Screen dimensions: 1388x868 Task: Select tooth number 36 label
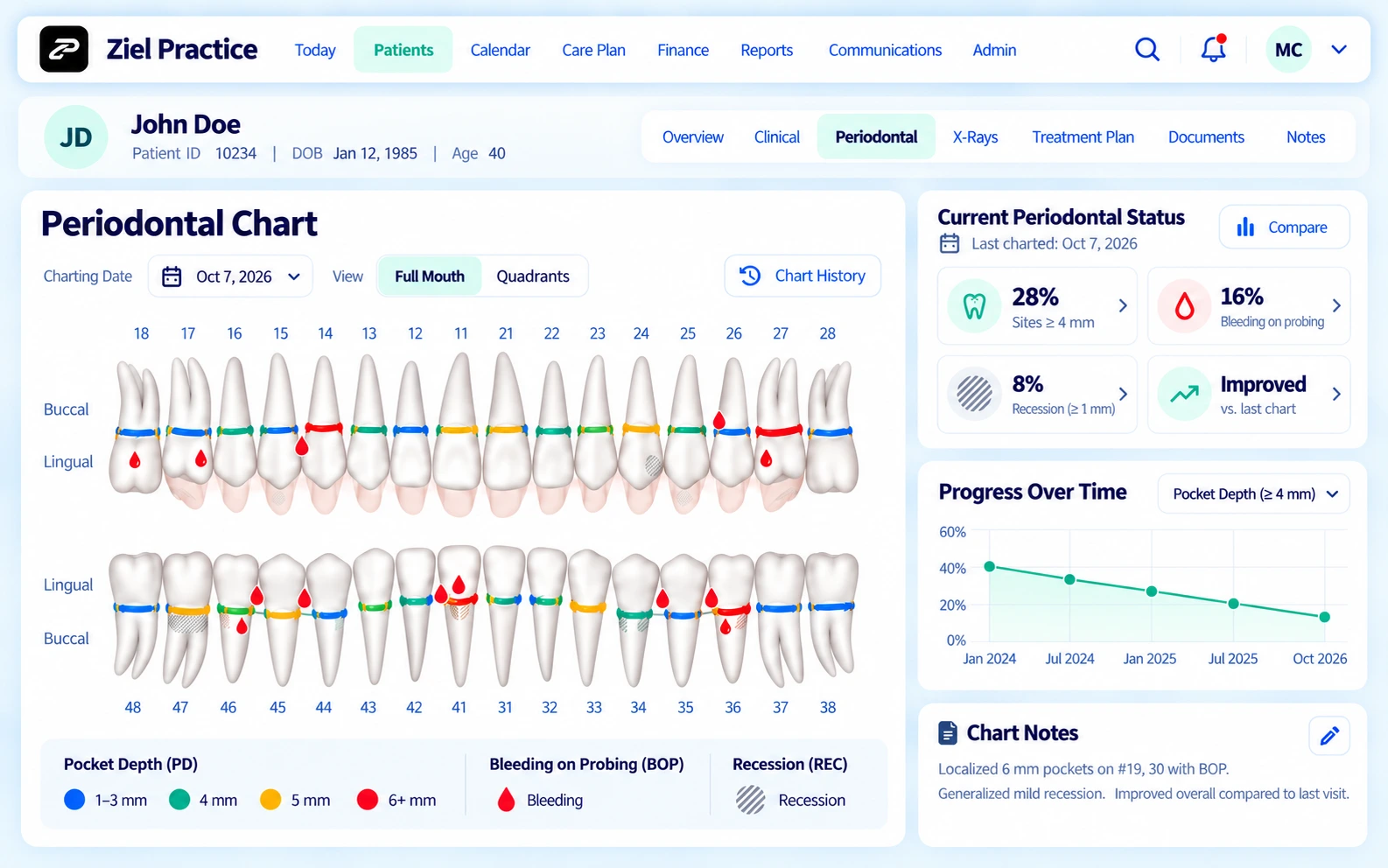tap(733, 707)
